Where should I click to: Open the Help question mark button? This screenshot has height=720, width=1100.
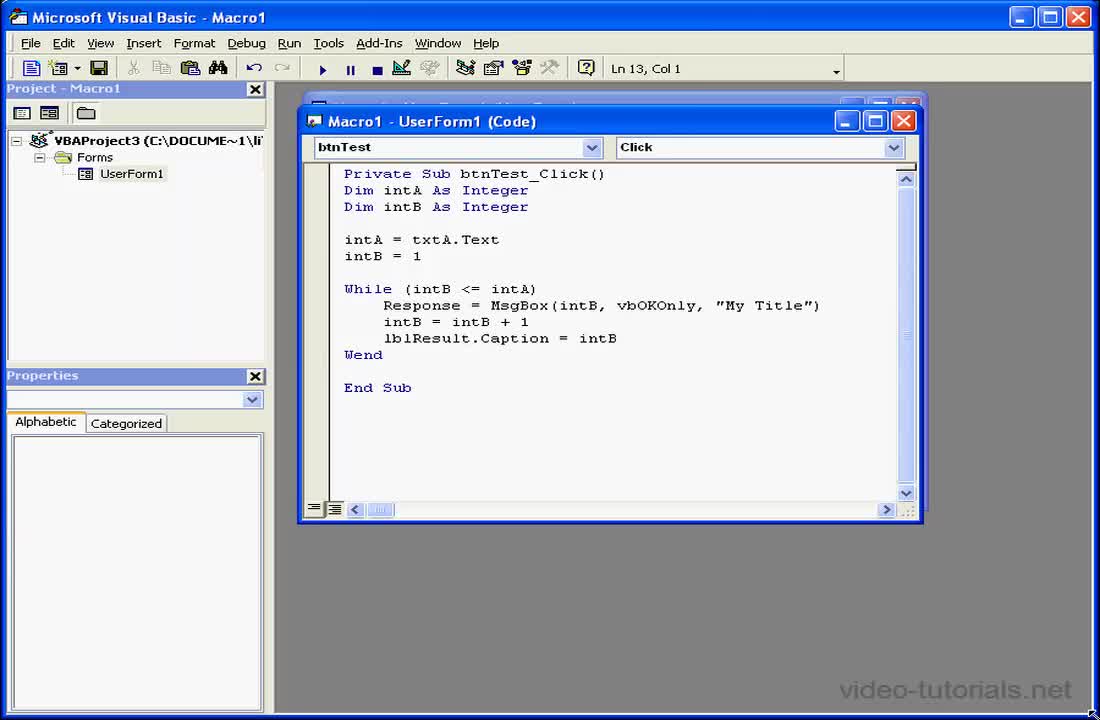click(585, 69)
